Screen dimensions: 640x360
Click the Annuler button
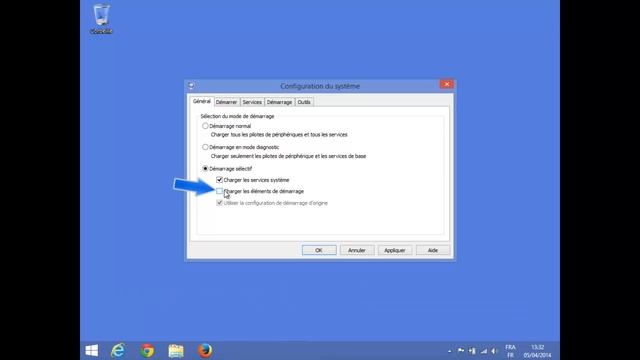tap(357, 250)
